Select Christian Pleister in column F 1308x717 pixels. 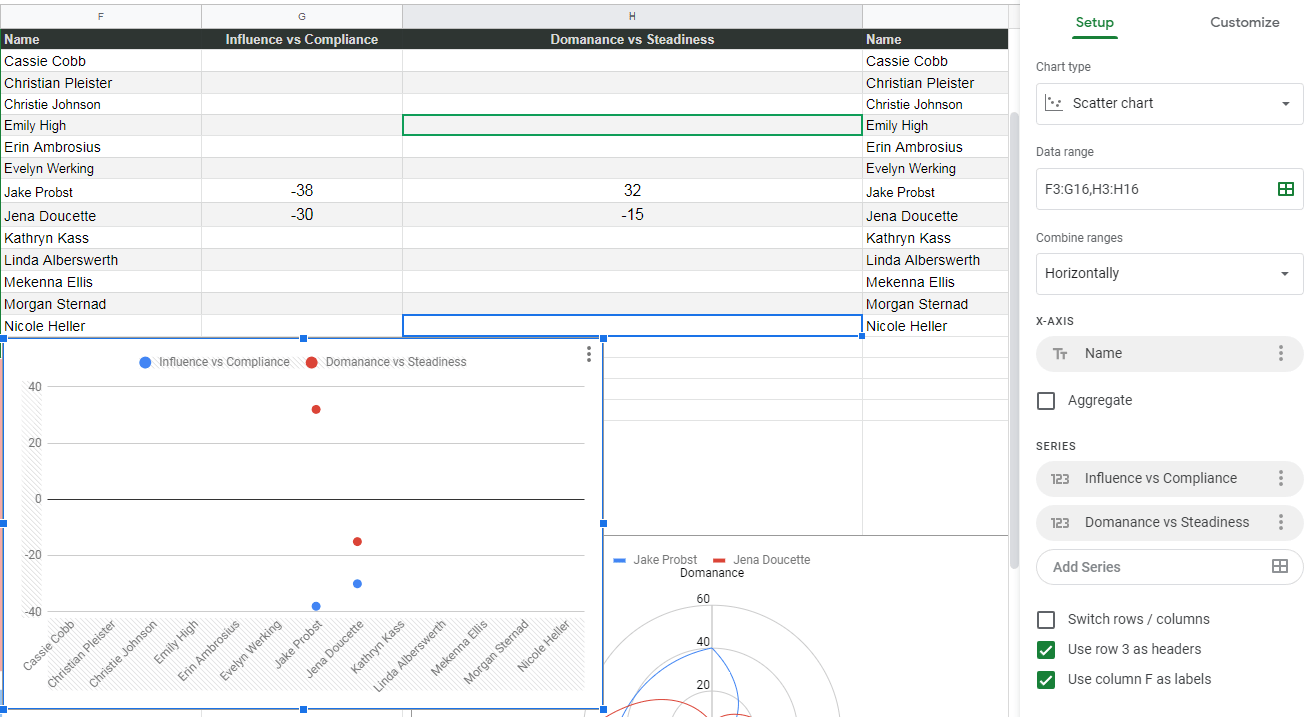(100, 83)
